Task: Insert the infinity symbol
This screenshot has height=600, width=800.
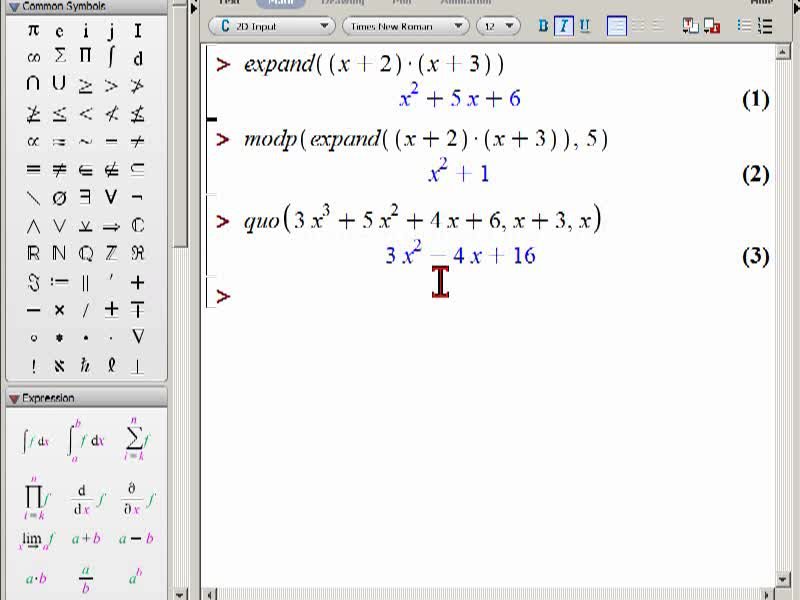Action: 33,58
